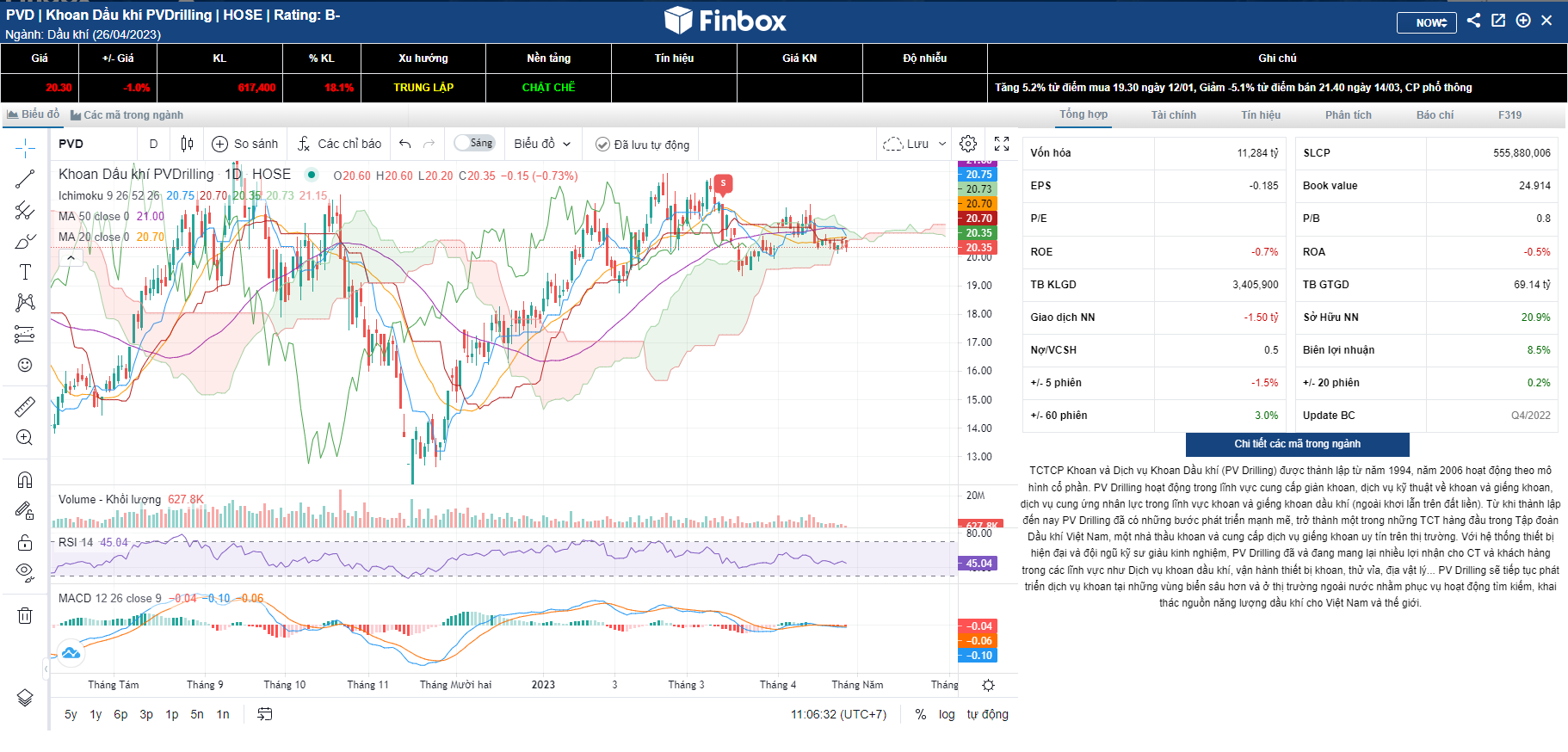Select the Biểu đồ view tab
The height and width of the screenshot is (752, 1568).
click(34, 114)
